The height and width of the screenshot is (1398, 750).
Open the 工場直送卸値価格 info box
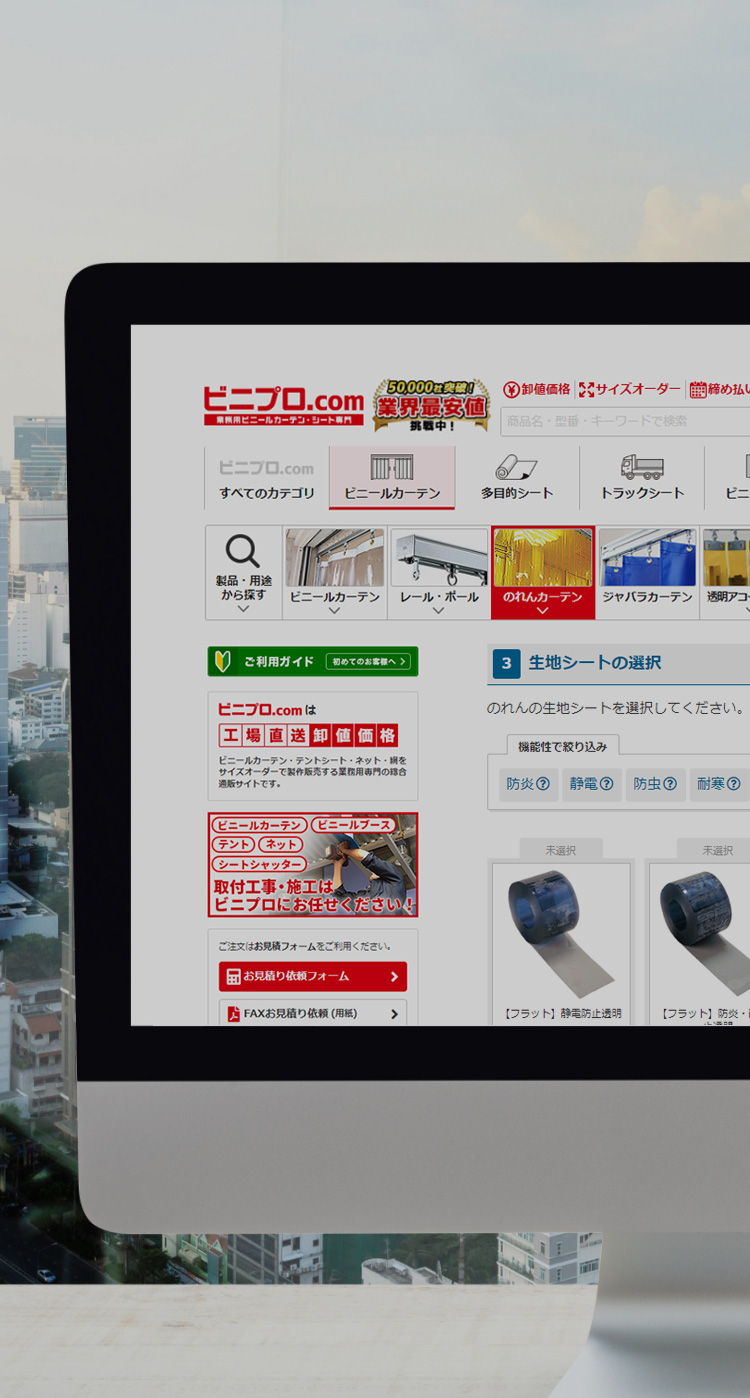point(313,746)
